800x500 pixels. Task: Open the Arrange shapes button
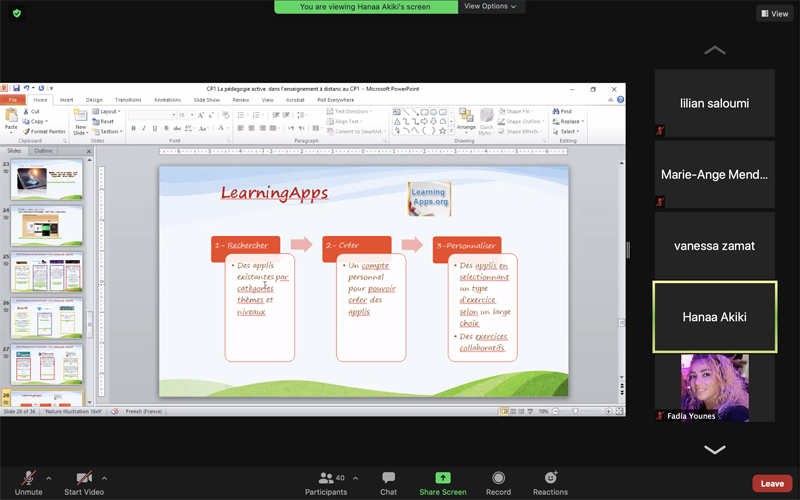click(466, 121)
